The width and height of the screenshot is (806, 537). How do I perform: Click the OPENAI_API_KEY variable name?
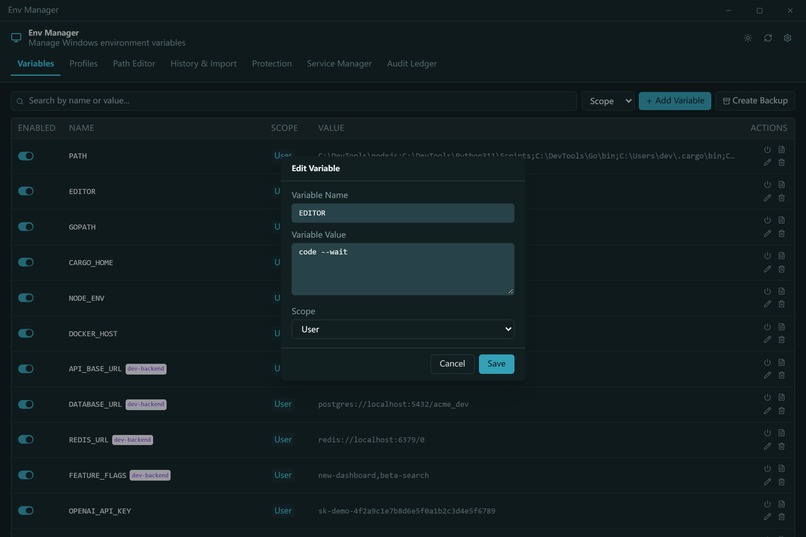click(100, 511)
